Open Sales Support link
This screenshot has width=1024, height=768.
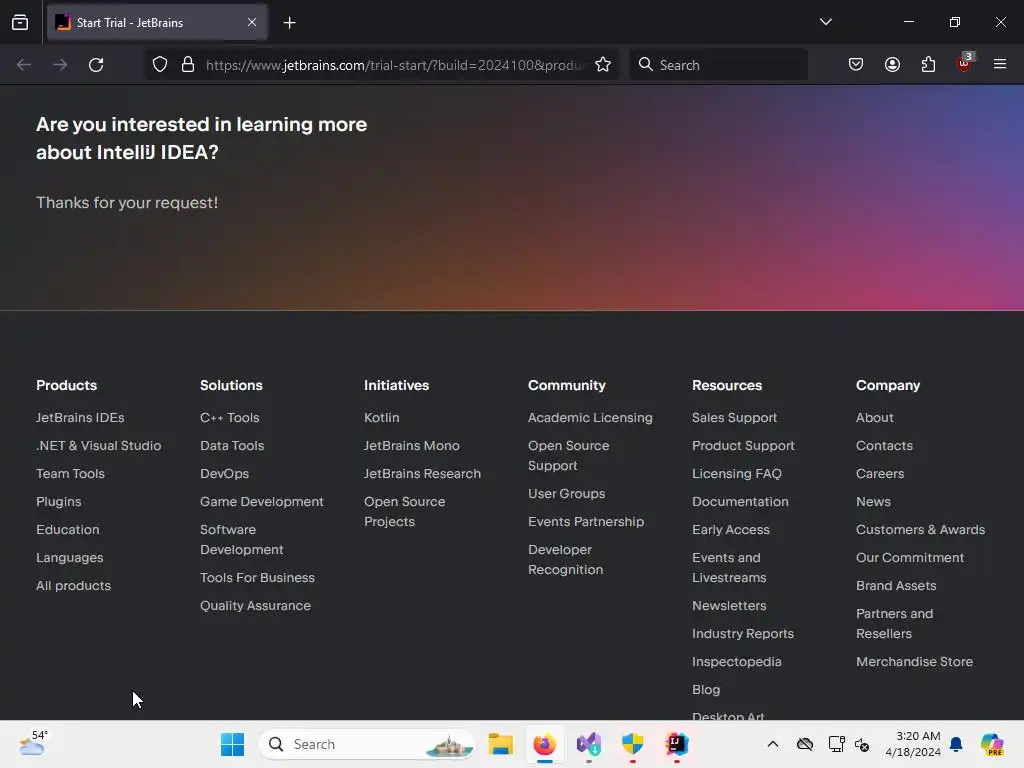click(x=735, y=417)
